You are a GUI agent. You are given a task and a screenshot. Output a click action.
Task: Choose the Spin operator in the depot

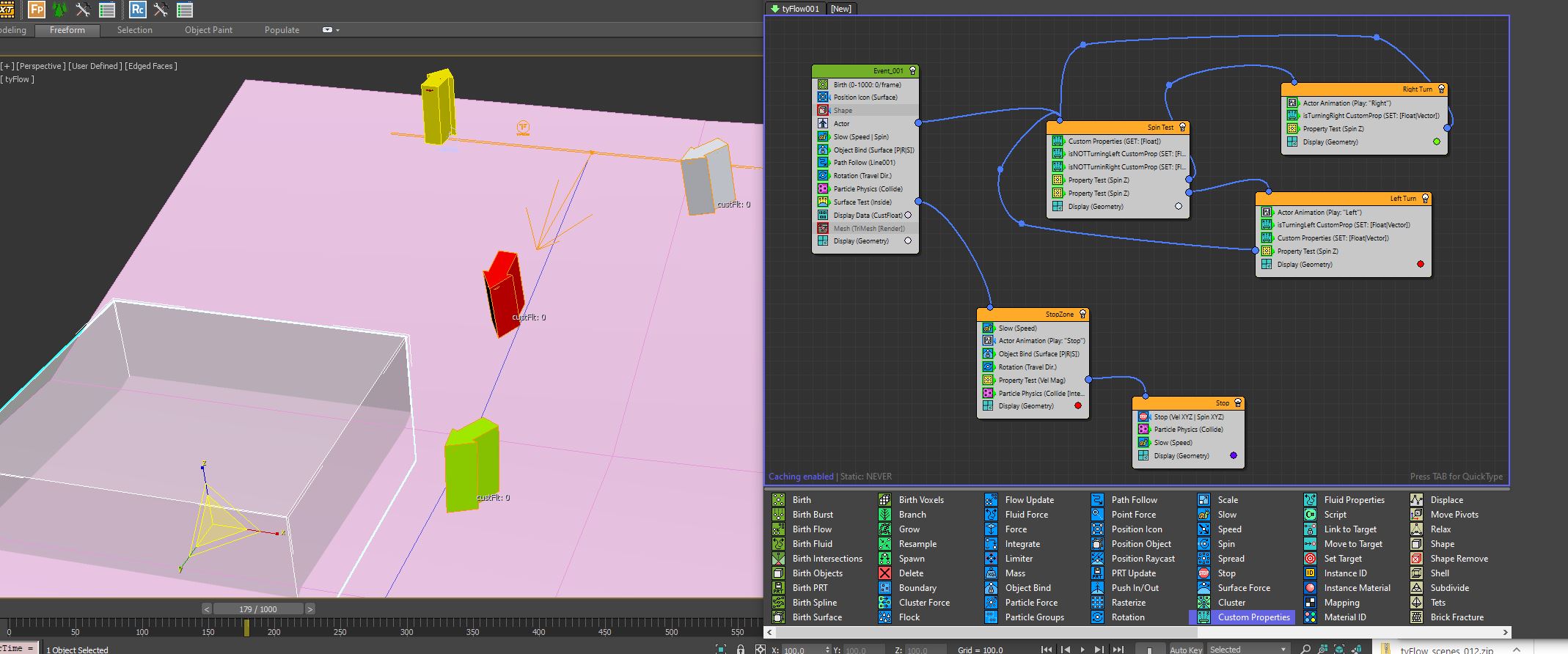(1226, 543)
